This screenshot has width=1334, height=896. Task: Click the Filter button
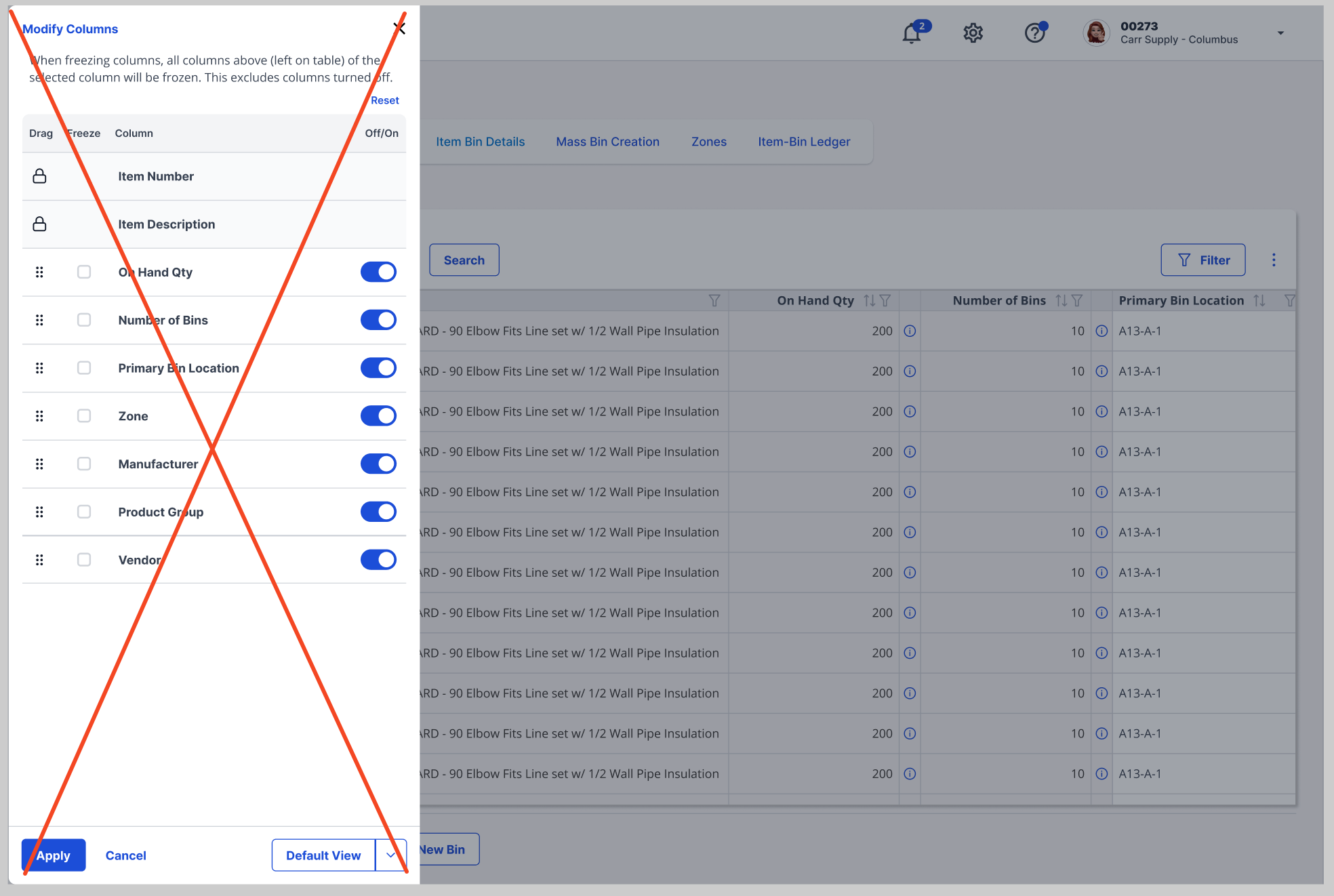(x=1202, y=260)
